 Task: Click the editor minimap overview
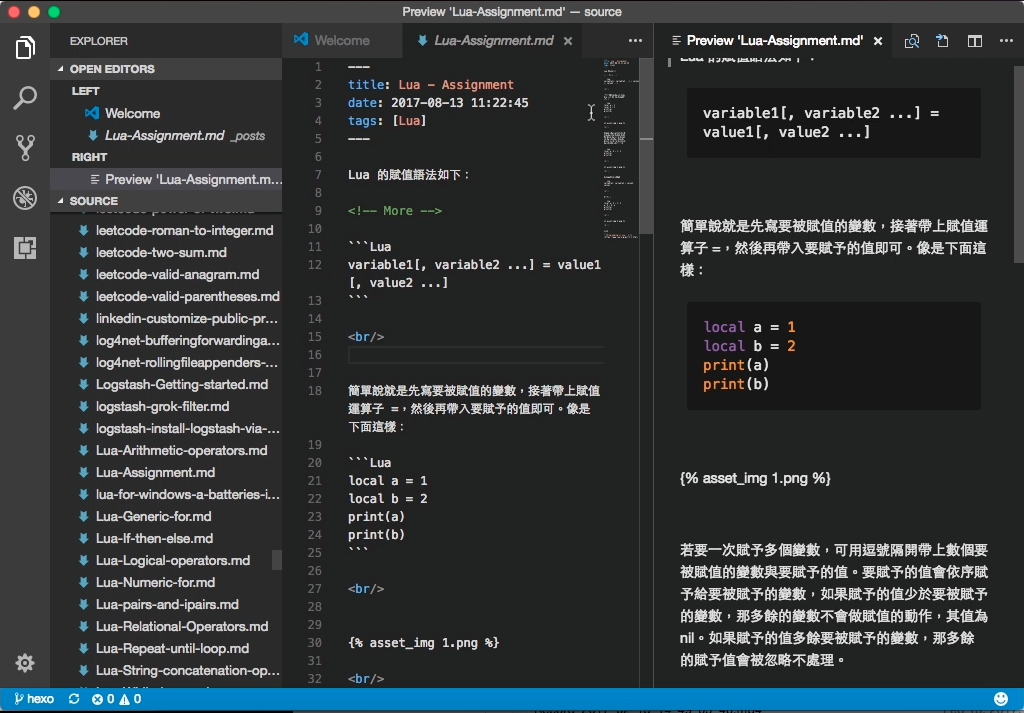click(620, 149)
